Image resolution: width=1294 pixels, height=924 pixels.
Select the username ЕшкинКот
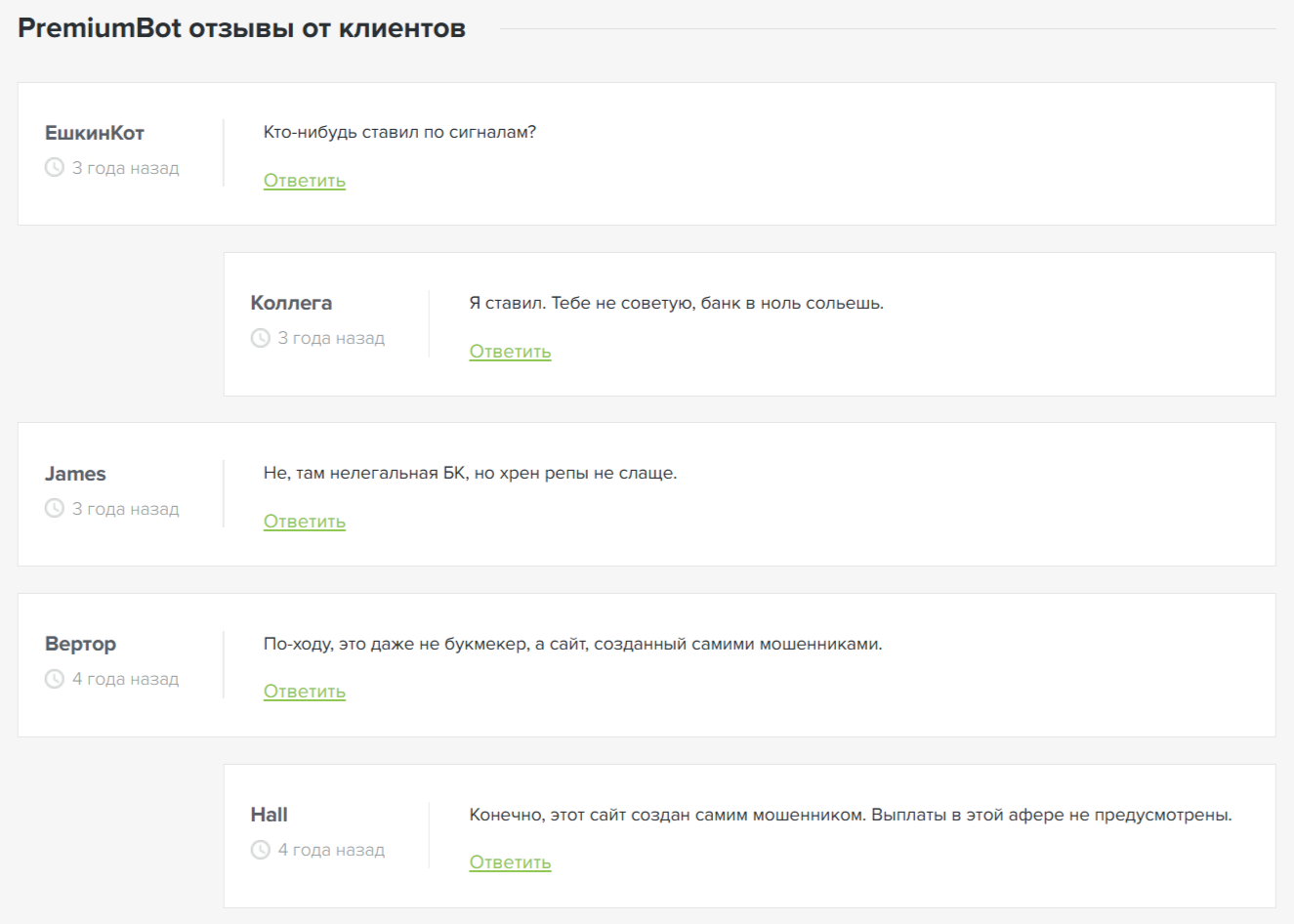[95, 133]
